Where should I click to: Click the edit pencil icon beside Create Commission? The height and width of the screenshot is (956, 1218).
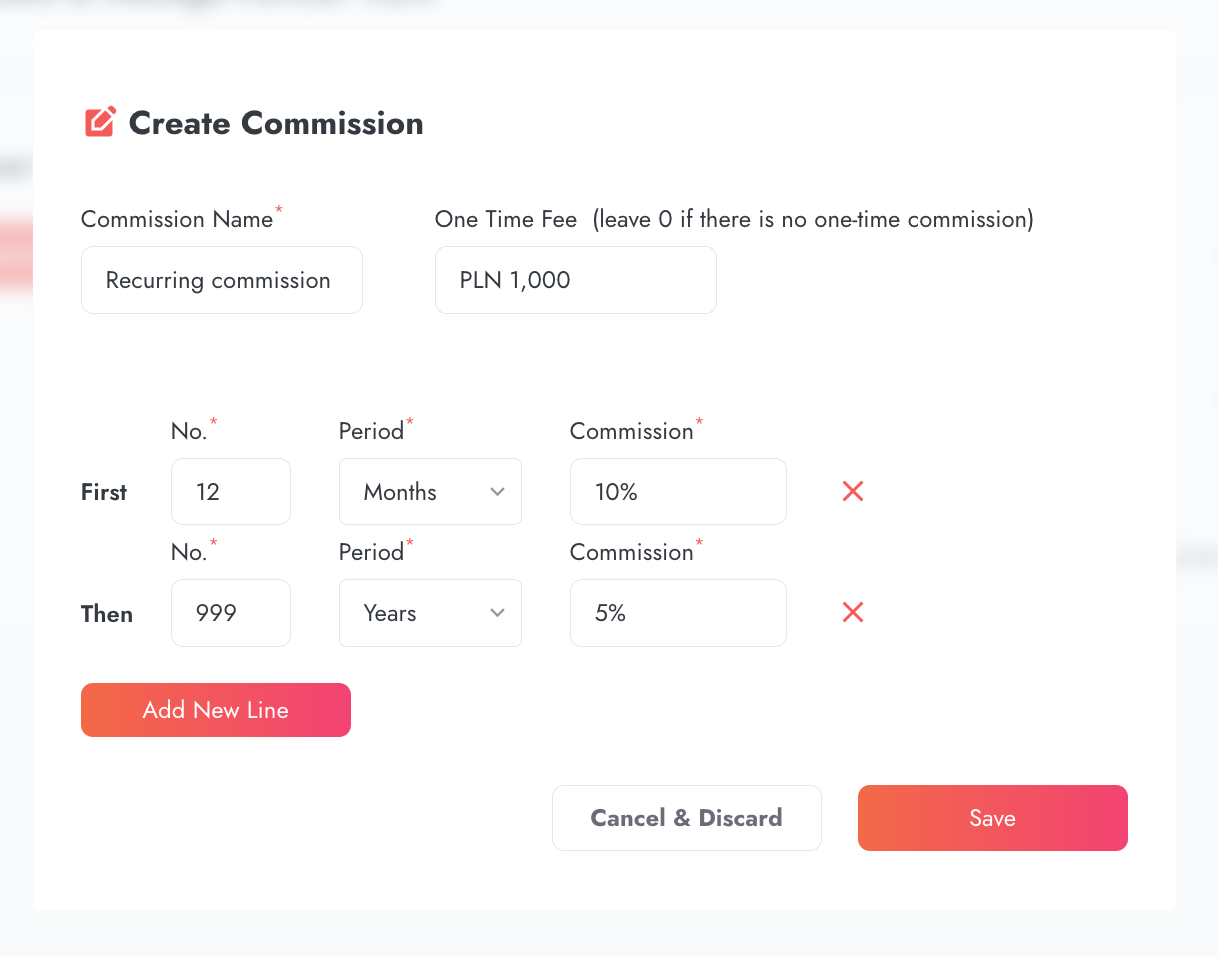100,123
